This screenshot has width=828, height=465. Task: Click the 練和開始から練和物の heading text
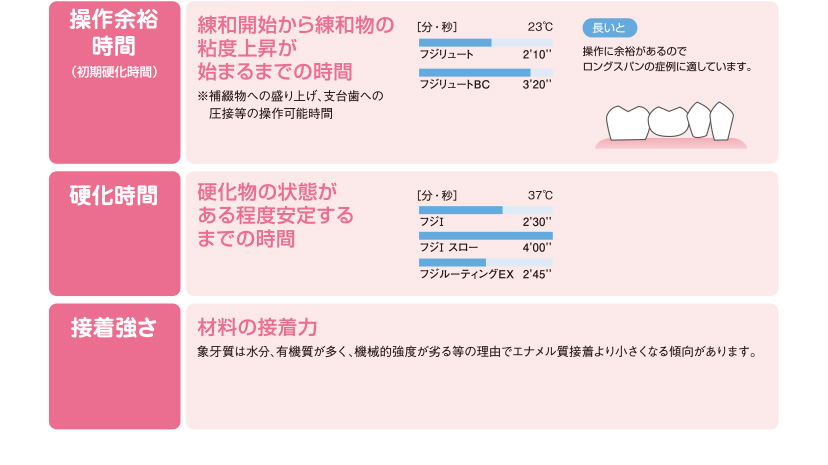[x=296, y=25]
